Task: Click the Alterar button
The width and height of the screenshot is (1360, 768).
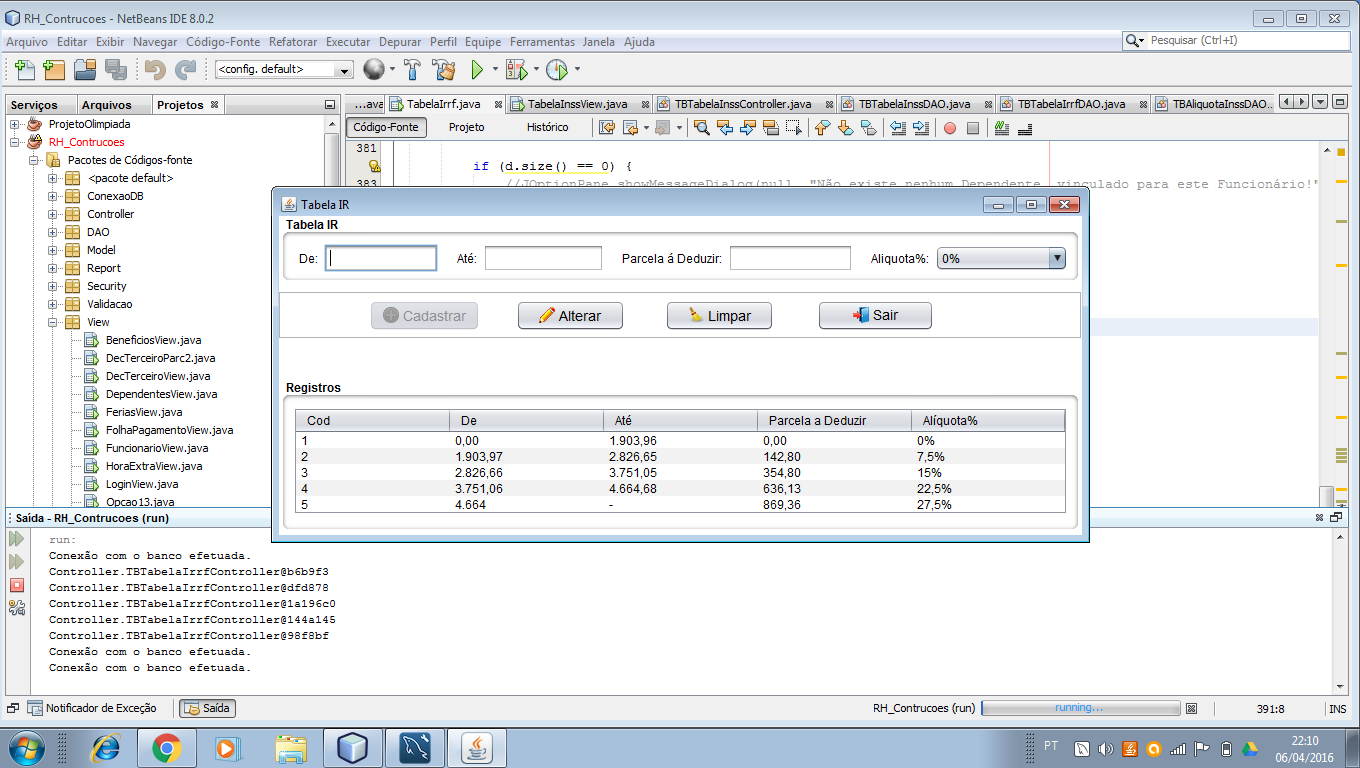Action: coord(570,316)
